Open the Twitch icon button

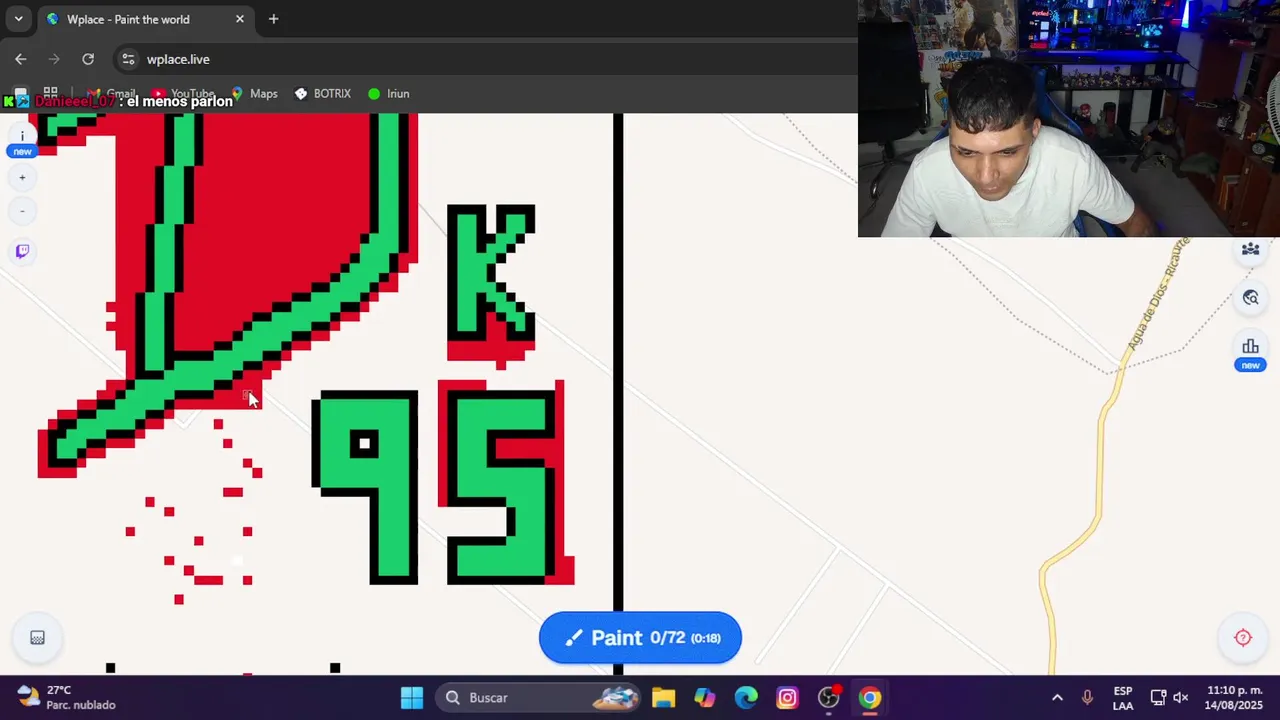click(22, 251)
